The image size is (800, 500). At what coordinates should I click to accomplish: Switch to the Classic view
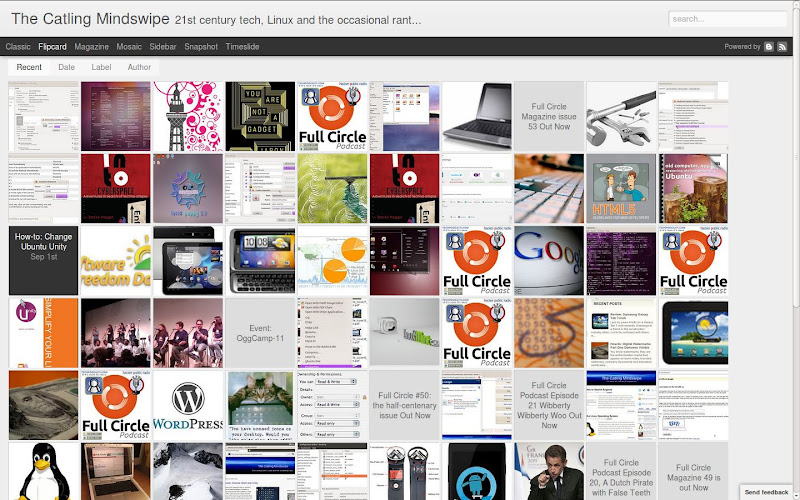click(18, 46)
